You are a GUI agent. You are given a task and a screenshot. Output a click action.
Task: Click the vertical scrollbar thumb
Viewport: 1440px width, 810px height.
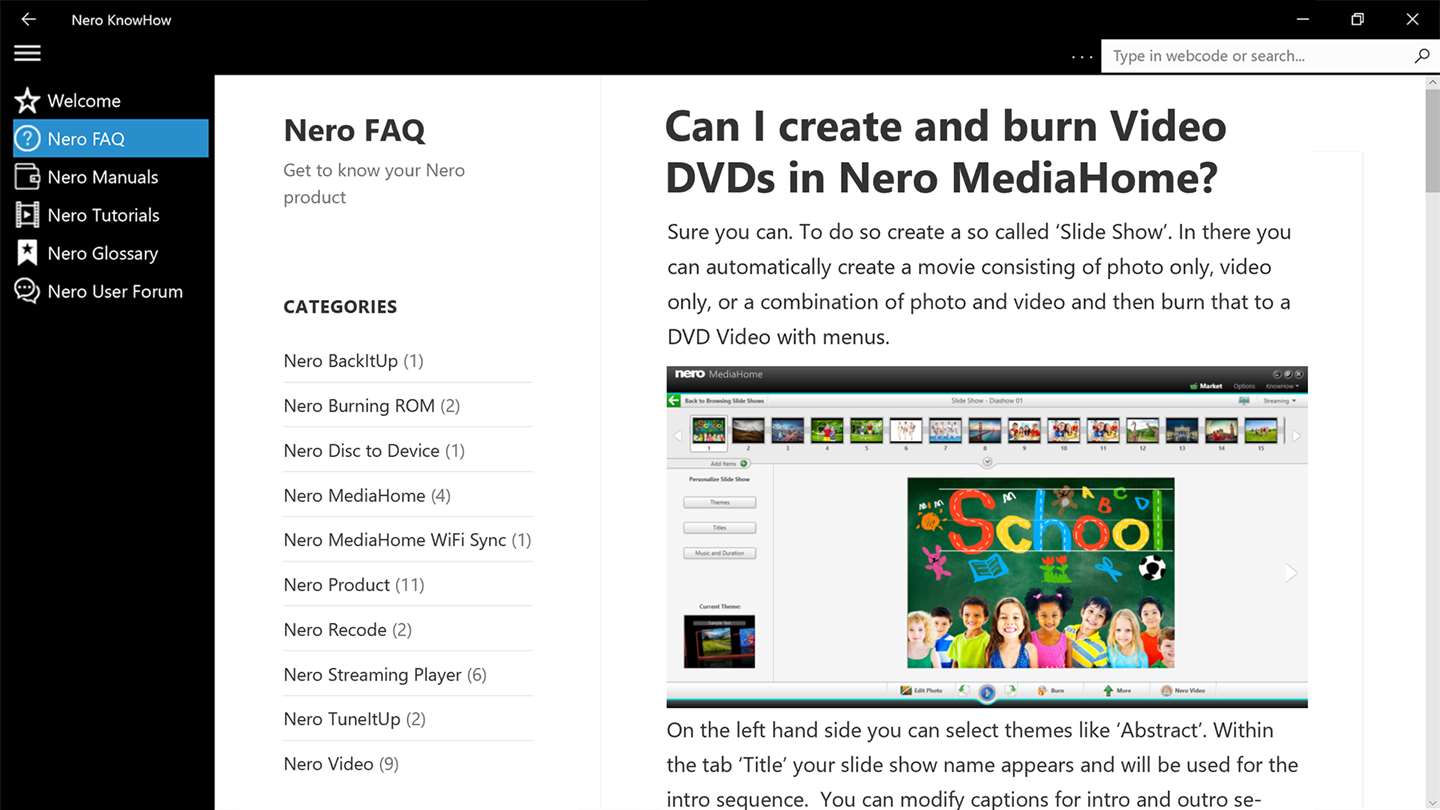pos(1432,142)
